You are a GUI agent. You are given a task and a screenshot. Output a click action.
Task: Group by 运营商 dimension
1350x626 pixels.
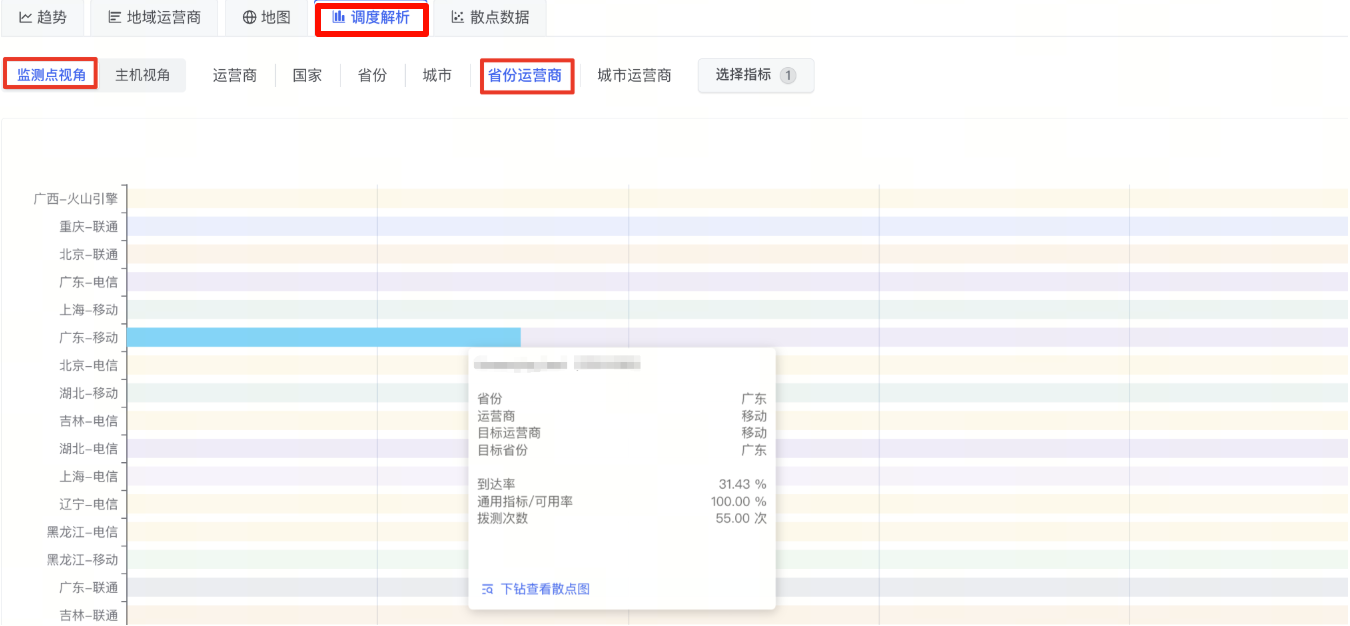[x=235, y=75]
